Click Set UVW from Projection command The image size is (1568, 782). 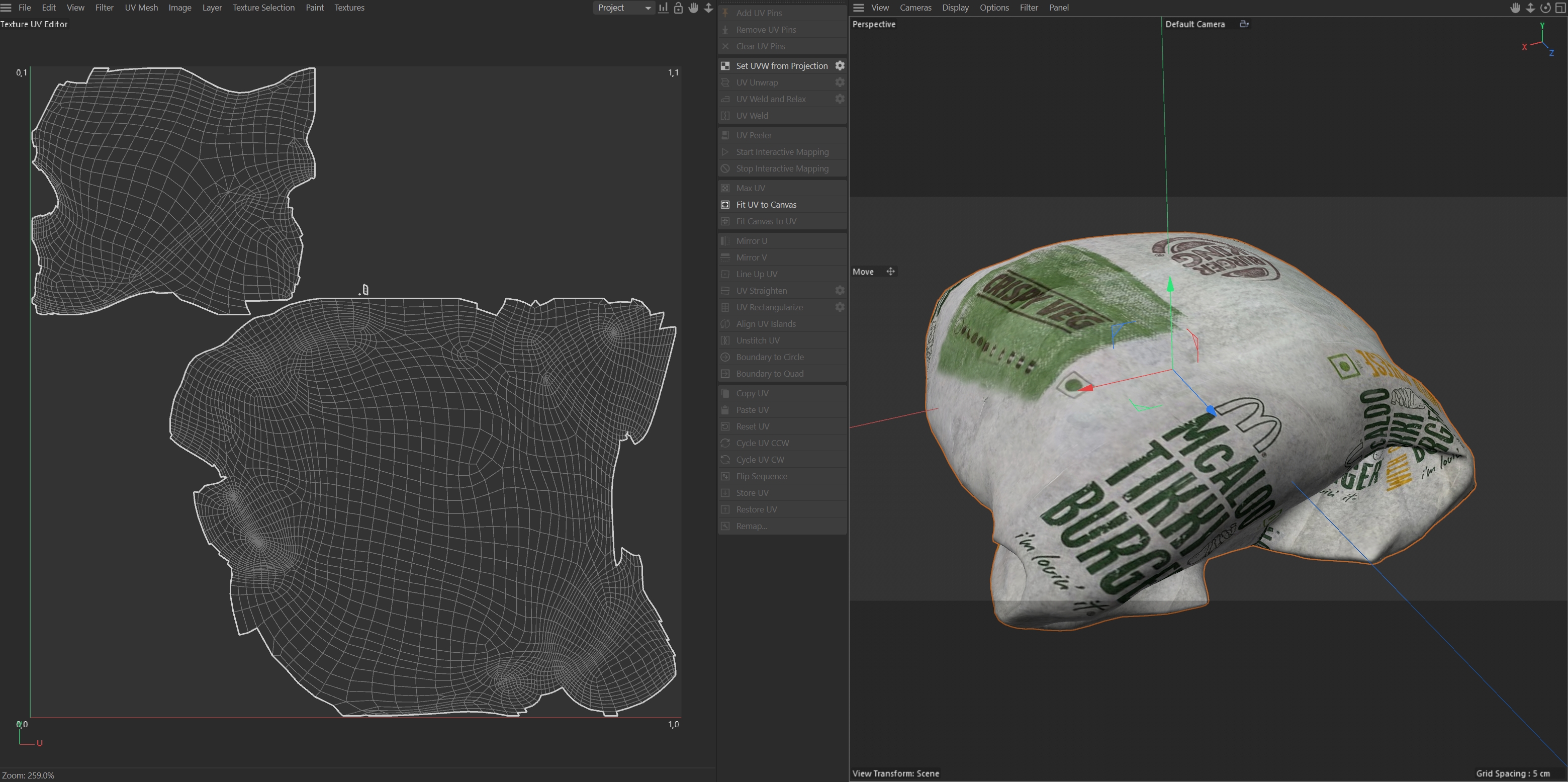(x=782, y=66)
